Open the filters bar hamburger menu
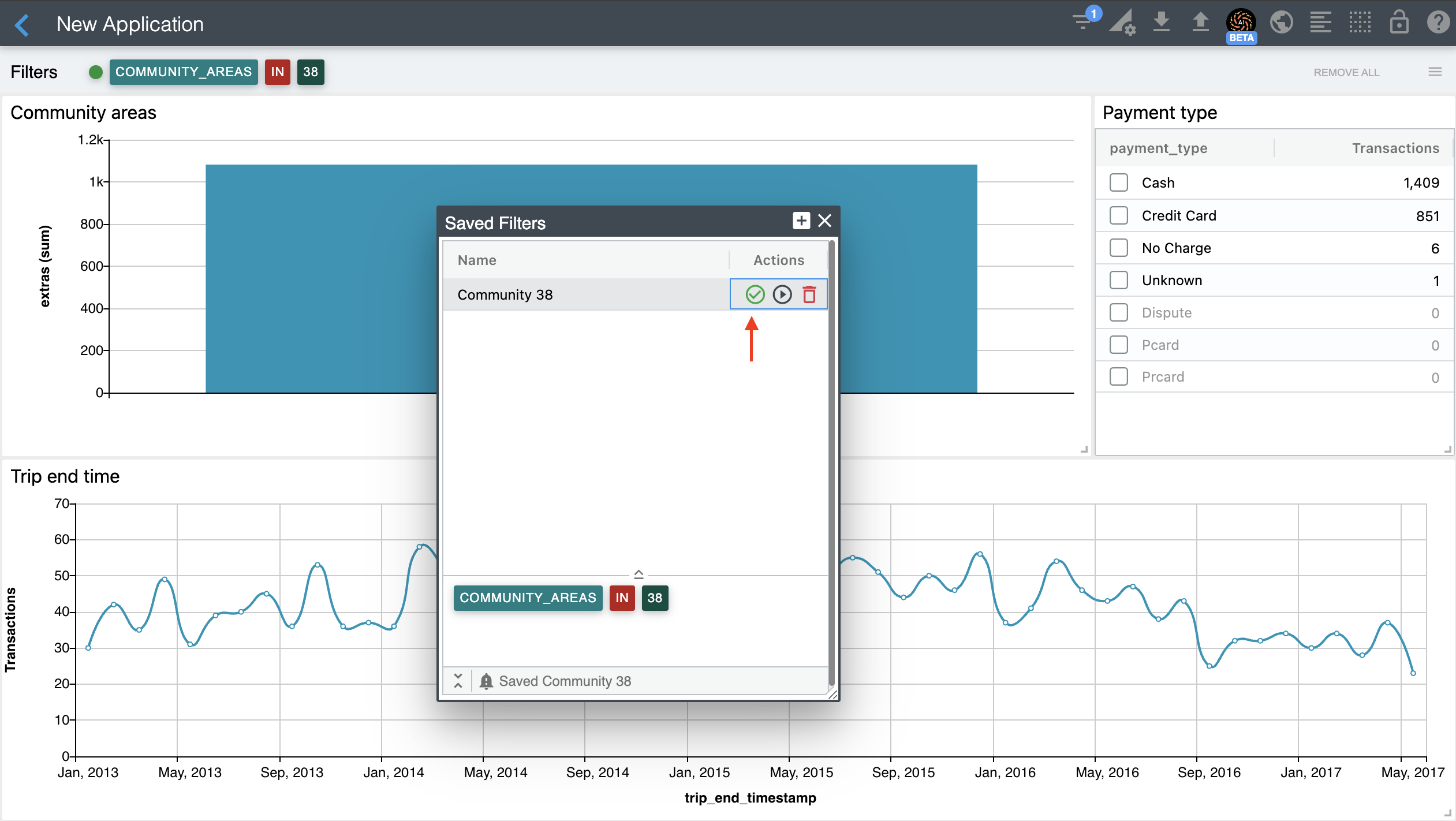This screenshot has width=1456, height=821. [1435, 72]
